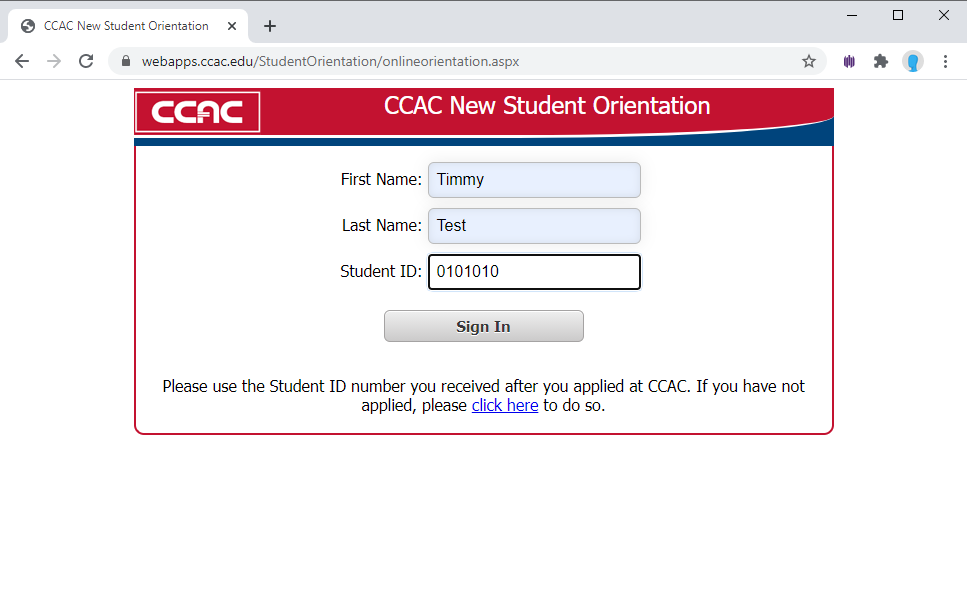The image size is (967, 607).
Task: Open Chrome's three-dot menu
Action: tap(946, 60)
